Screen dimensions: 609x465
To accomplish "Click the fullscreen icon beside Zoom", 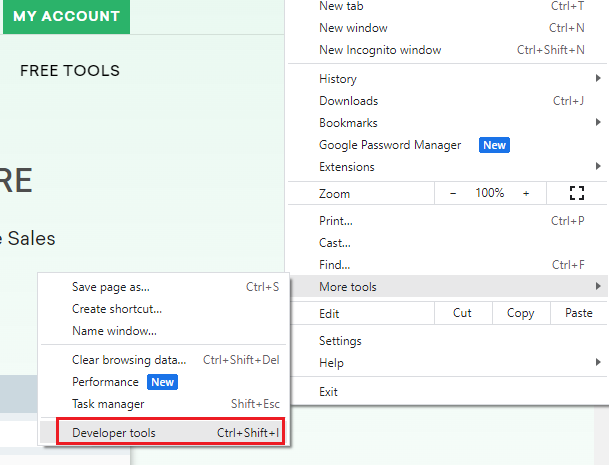I will [x=577, y=193].
